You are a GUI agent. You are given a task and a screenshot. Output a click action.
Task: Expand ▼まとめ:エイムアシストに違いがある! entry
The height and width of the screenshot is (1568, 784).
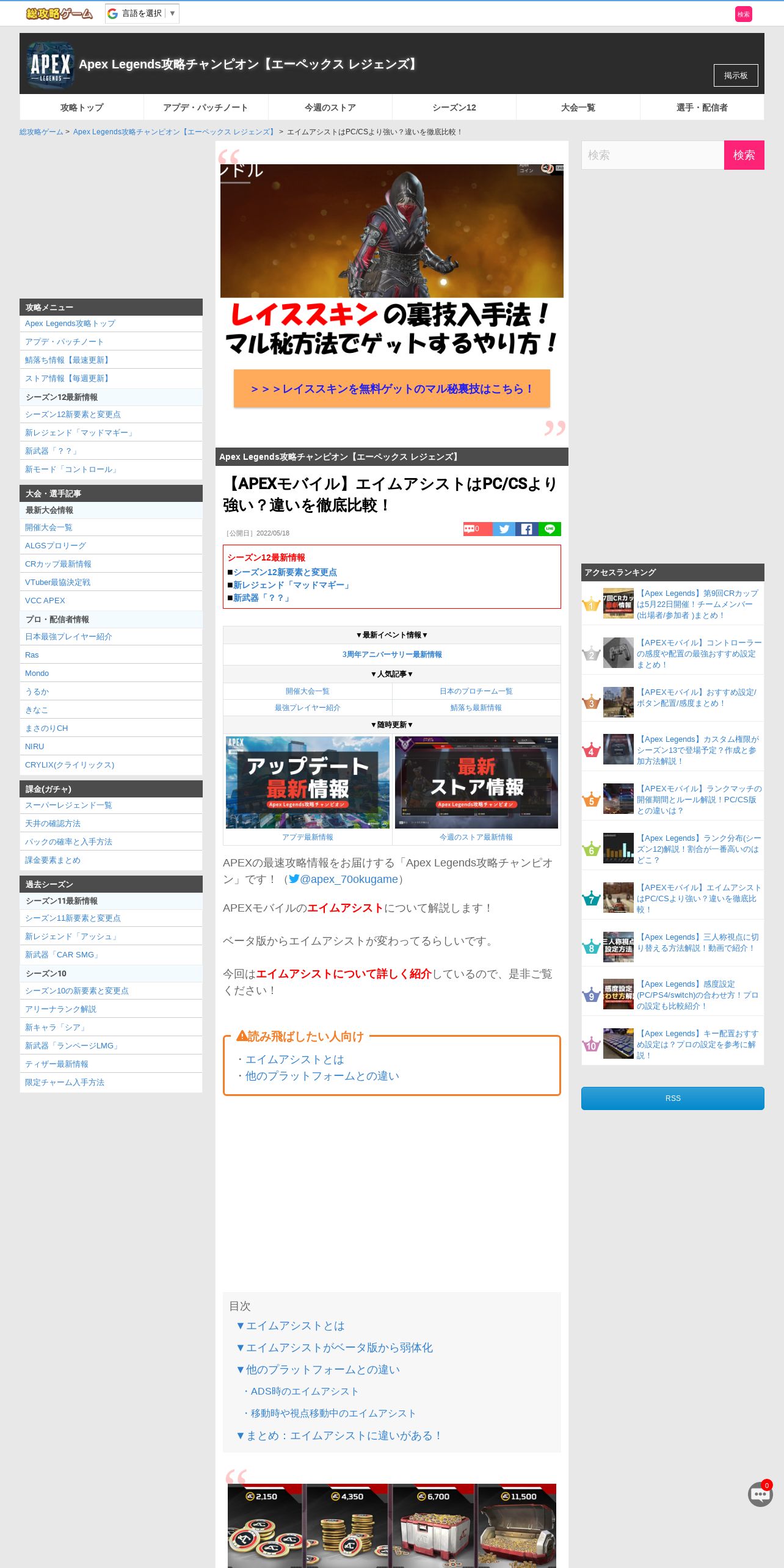coord(339,1436)
